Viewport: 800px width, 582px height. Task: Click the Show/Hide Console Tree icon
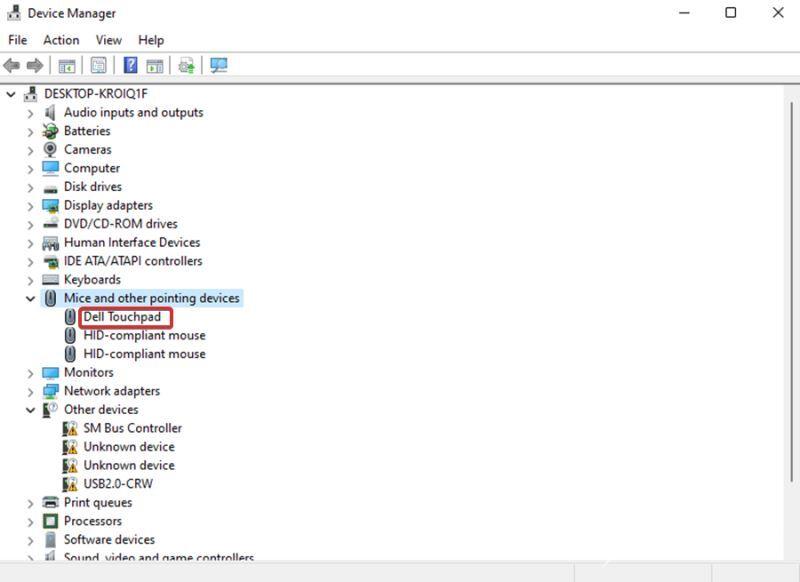pos(66,66)
